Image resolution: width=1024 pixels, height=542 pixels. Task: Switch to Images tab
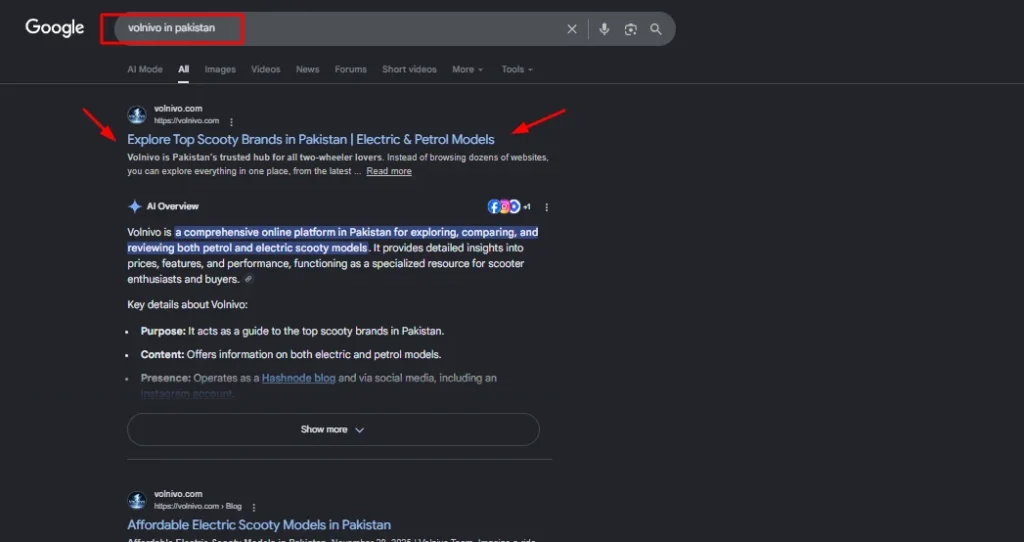coord(220,69)
